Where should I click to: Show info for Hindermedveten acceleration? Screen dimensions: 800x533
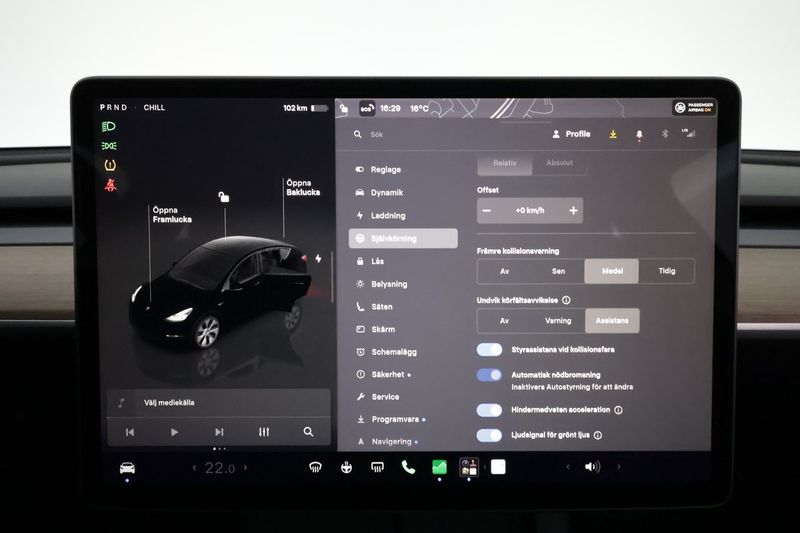[x=618, y=410]
